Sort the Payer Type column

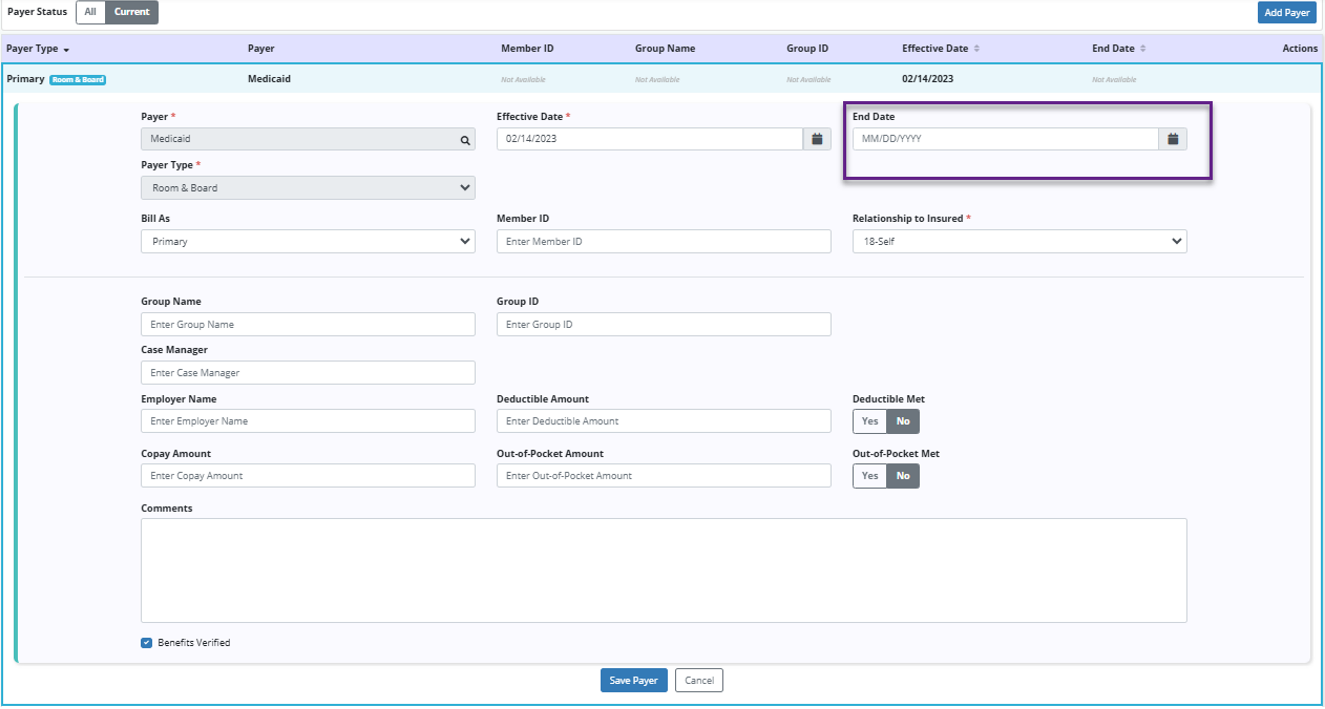pos(66,50)
